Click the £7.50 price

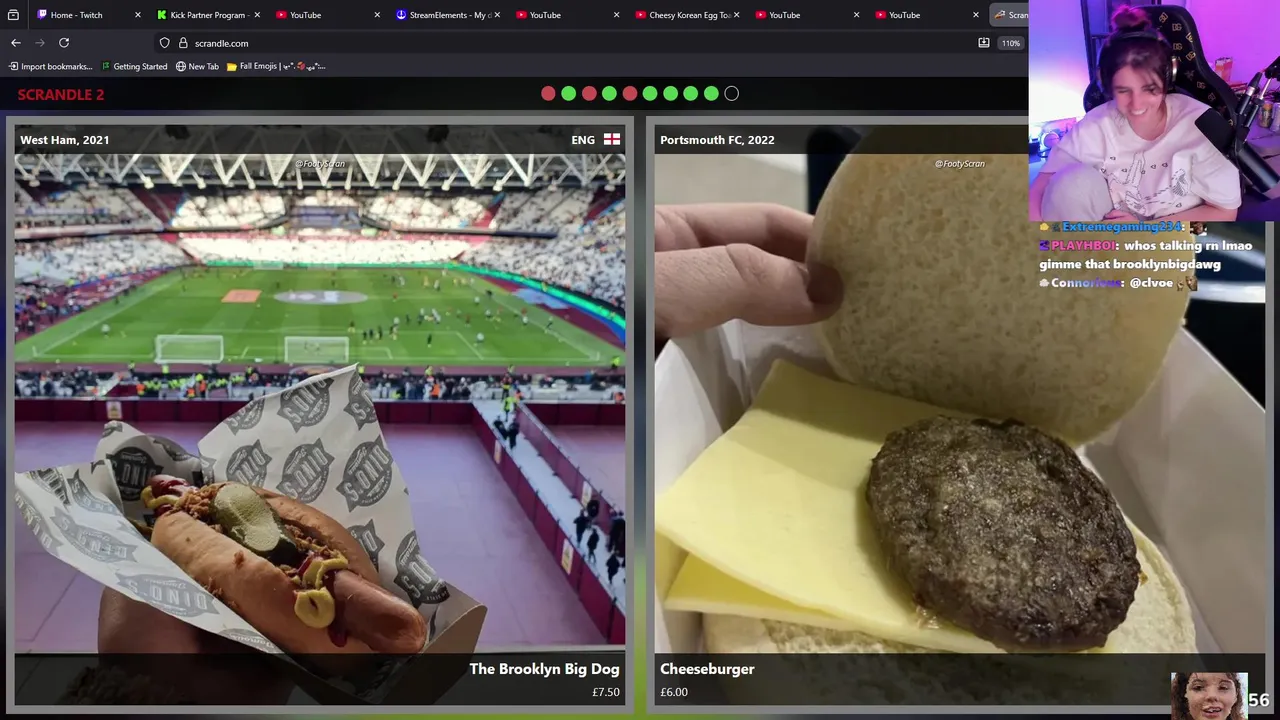[x=606, y=692]
